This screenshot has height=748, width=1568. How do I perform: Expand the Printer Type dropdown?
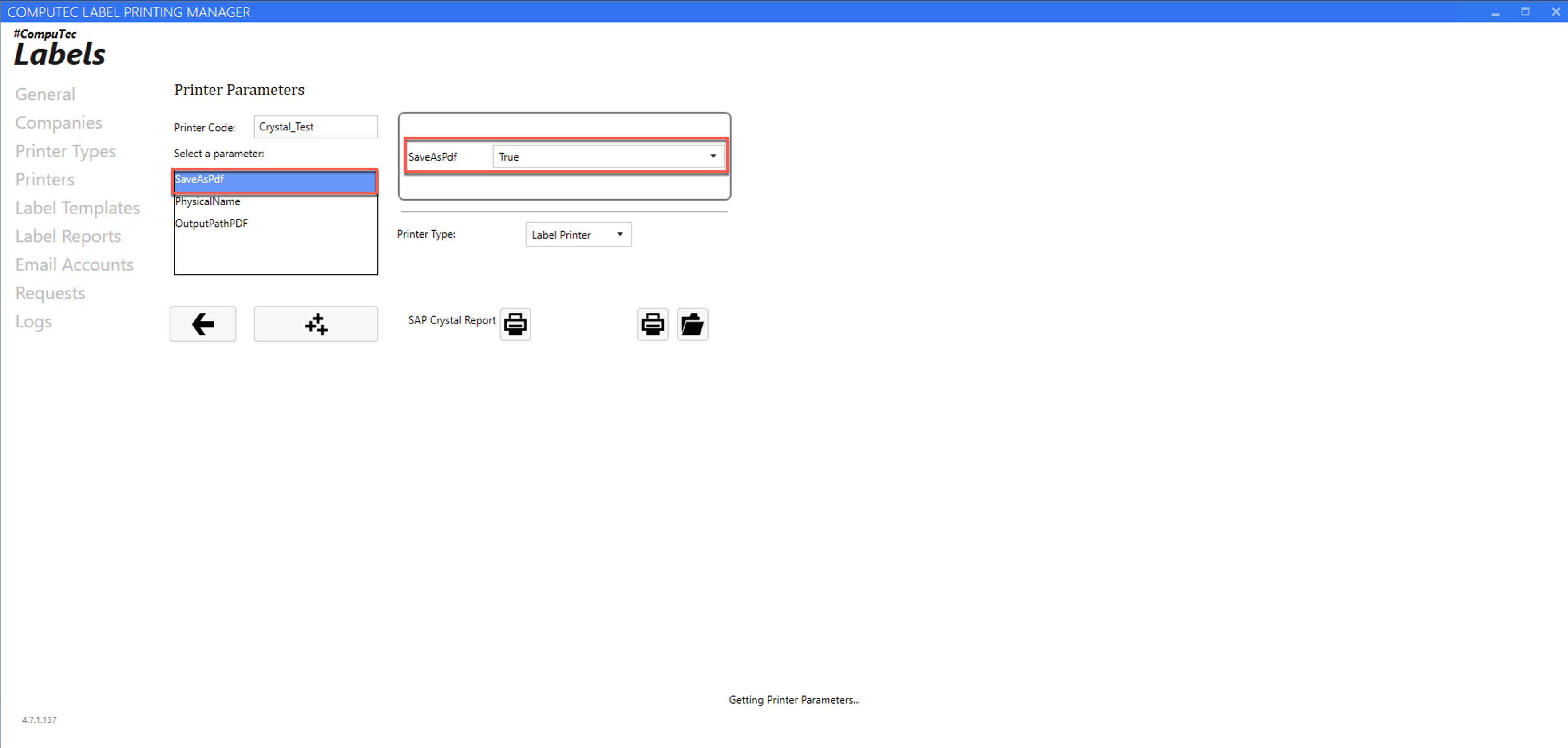pos(620,234)
